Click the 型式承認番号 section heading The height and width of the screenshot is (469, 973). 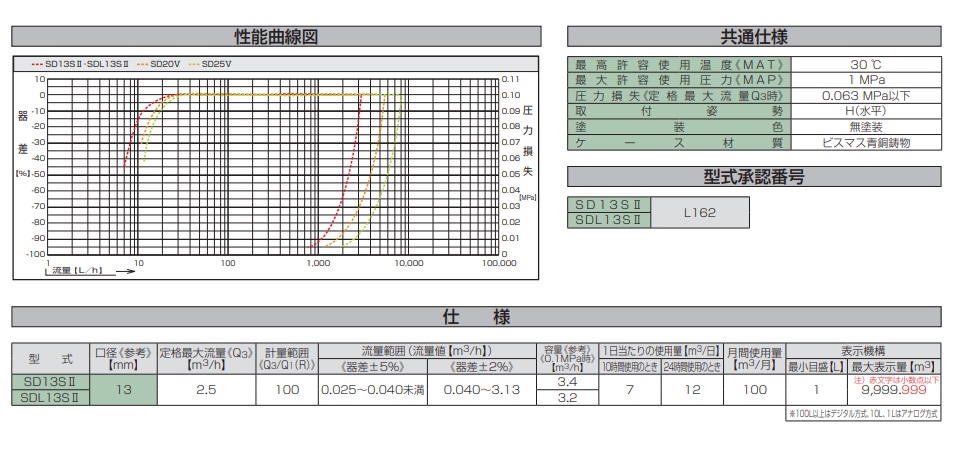click(x=754, y=177)
